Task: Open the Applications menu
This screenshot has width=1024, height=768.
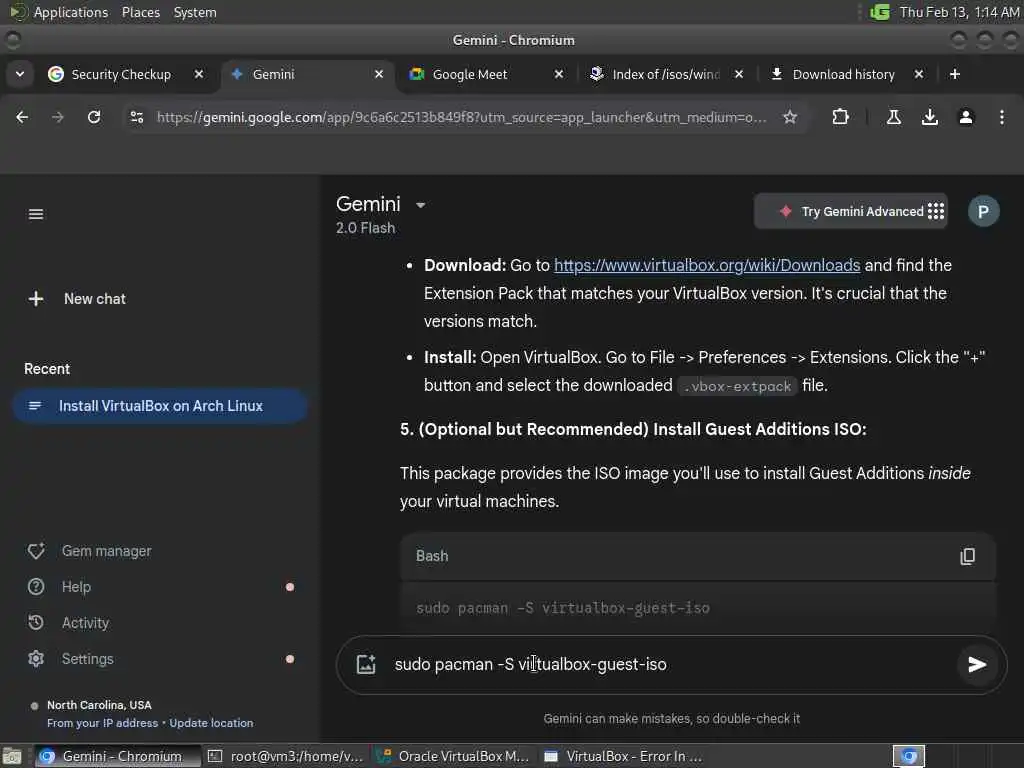Action: (x=71, y=12)
